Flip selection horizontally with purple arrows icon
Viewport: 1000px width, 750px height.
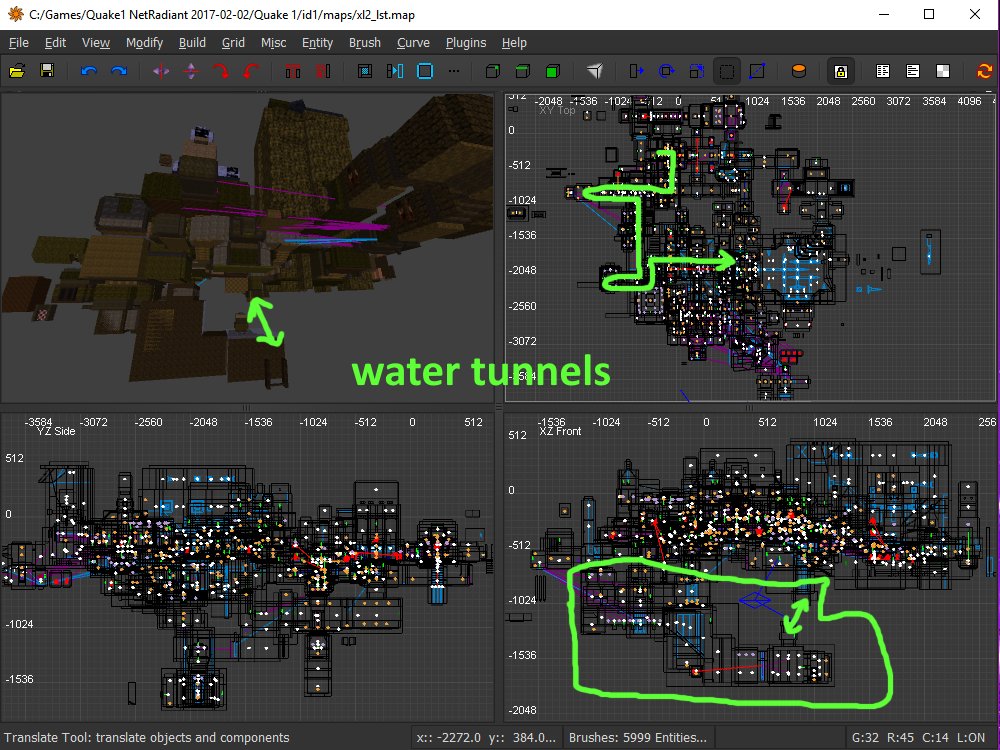pos(161,71)
